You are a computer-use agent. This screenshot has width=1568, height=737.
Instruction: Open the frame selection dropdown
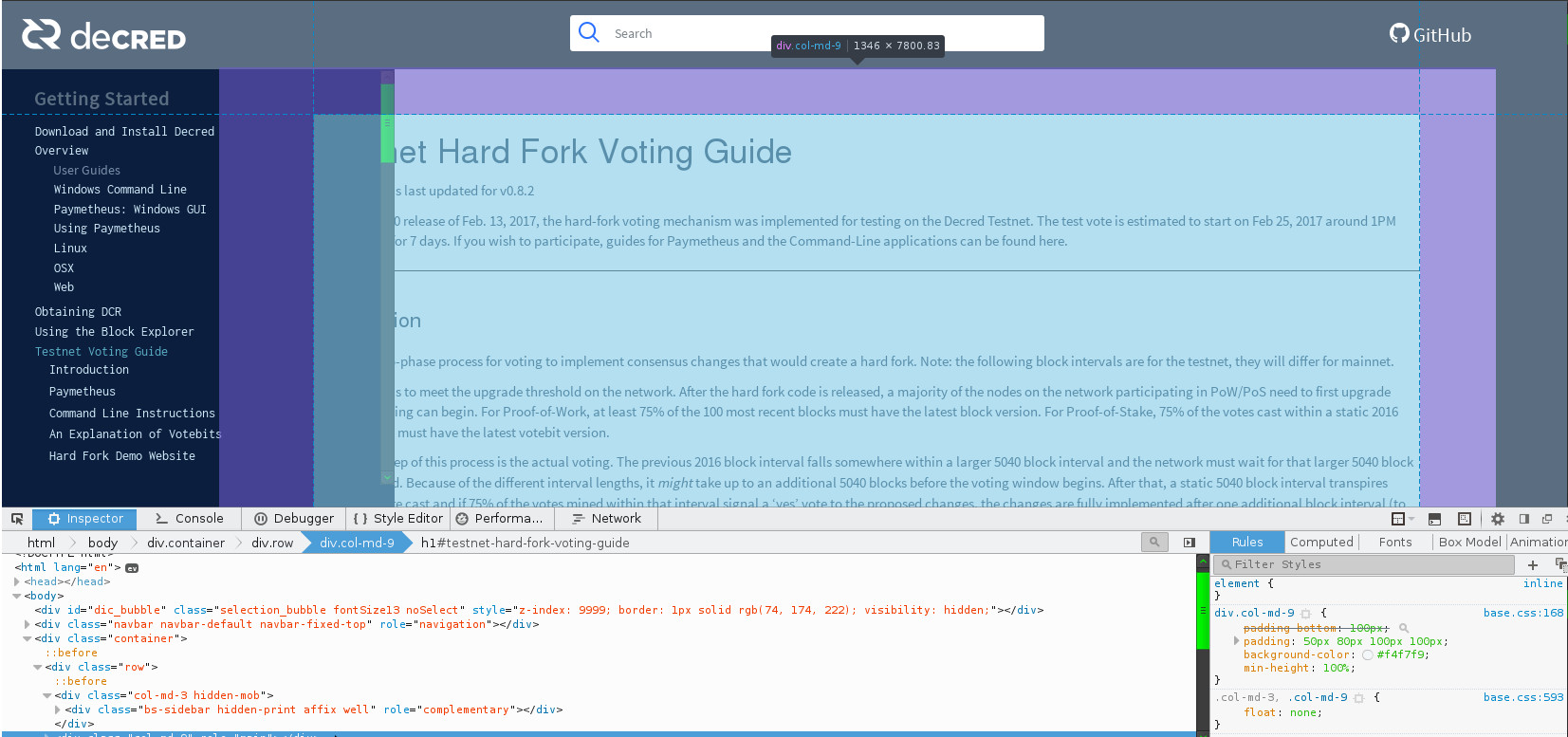click(1402, 519)
